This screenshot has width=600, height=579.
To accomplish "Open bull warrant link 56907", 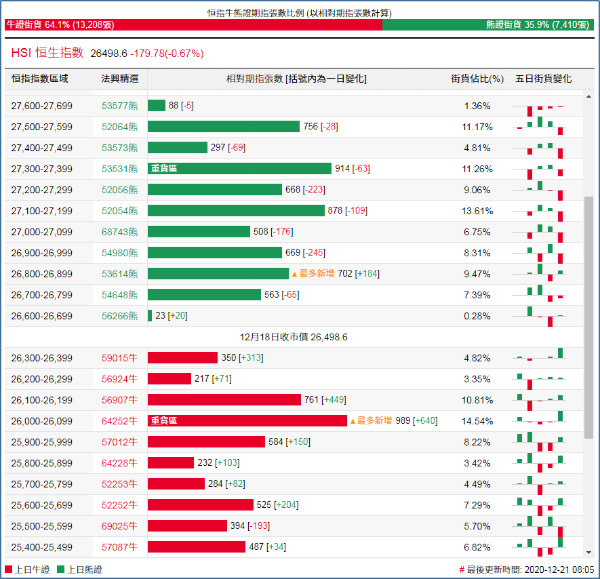I will pyautogui.click(x=119, y=400).
